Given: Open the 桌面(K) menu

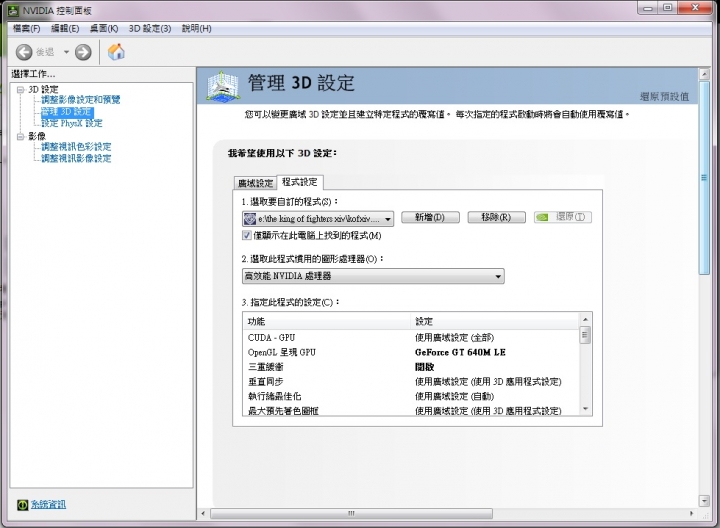Looking at the screenshot, I should pos(104,28).
